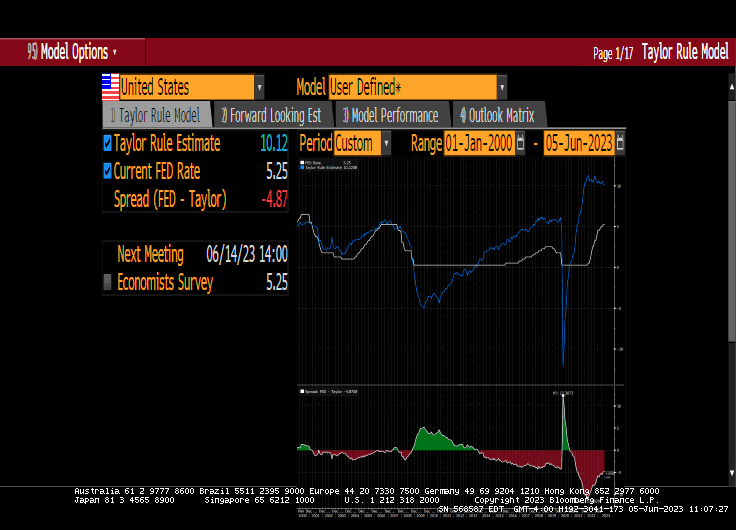Viewport: 736px width, 530px height.
Task: Click the blue Taylor Rule Estimate legend swatch
Action: [x=303, y=166]
